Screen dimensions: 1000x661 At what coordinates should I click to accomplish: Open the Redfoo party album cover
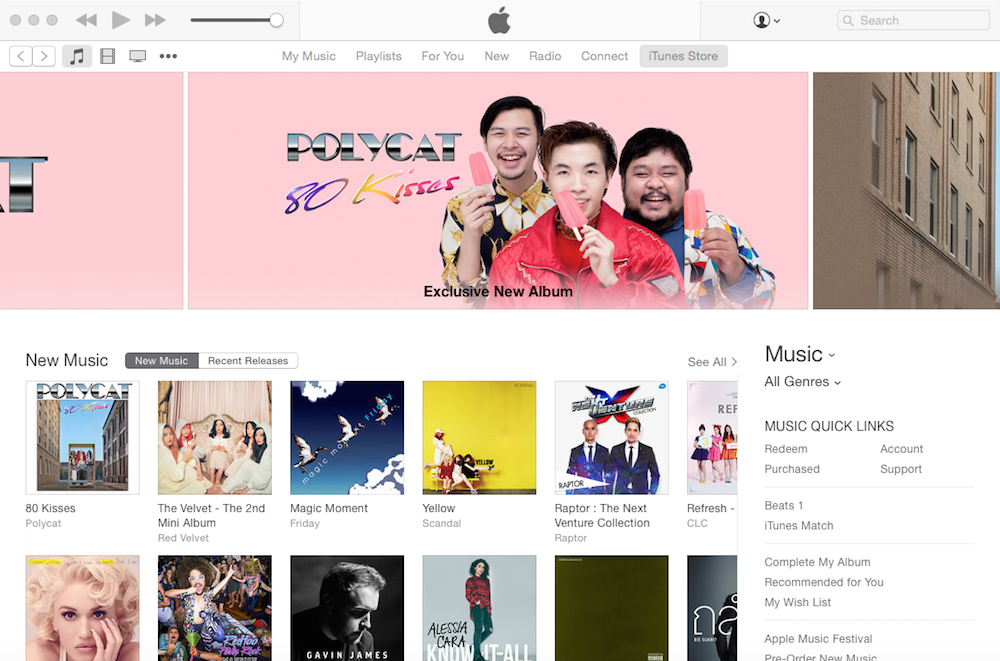click(215, 608)
